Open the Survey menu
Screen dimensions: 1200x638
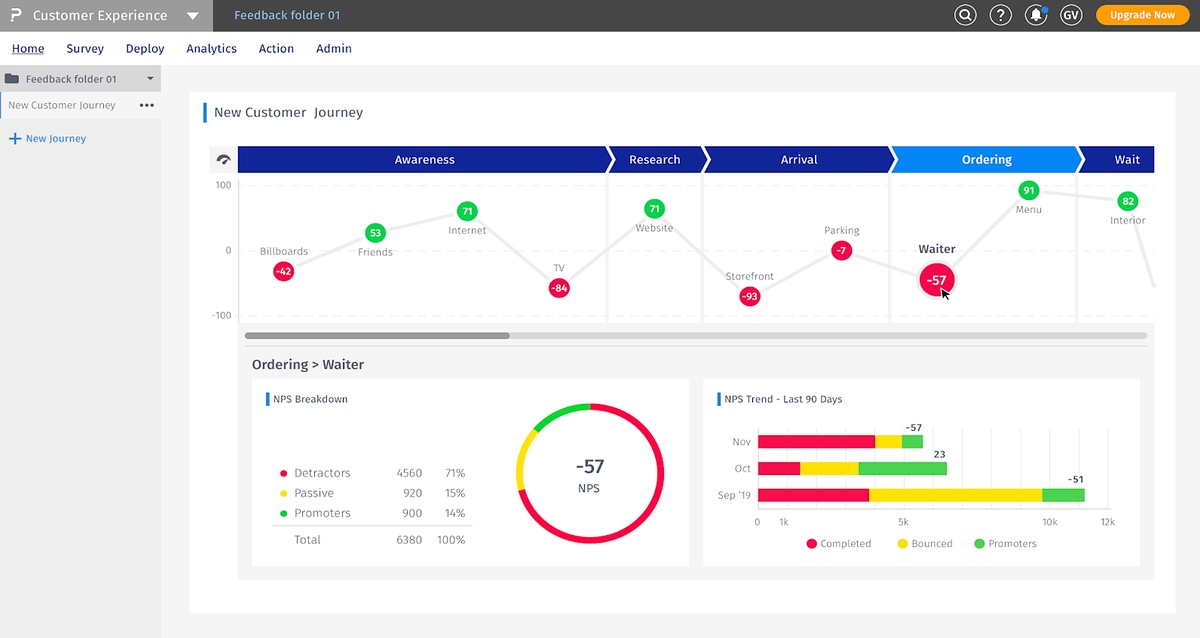point(85,48)
